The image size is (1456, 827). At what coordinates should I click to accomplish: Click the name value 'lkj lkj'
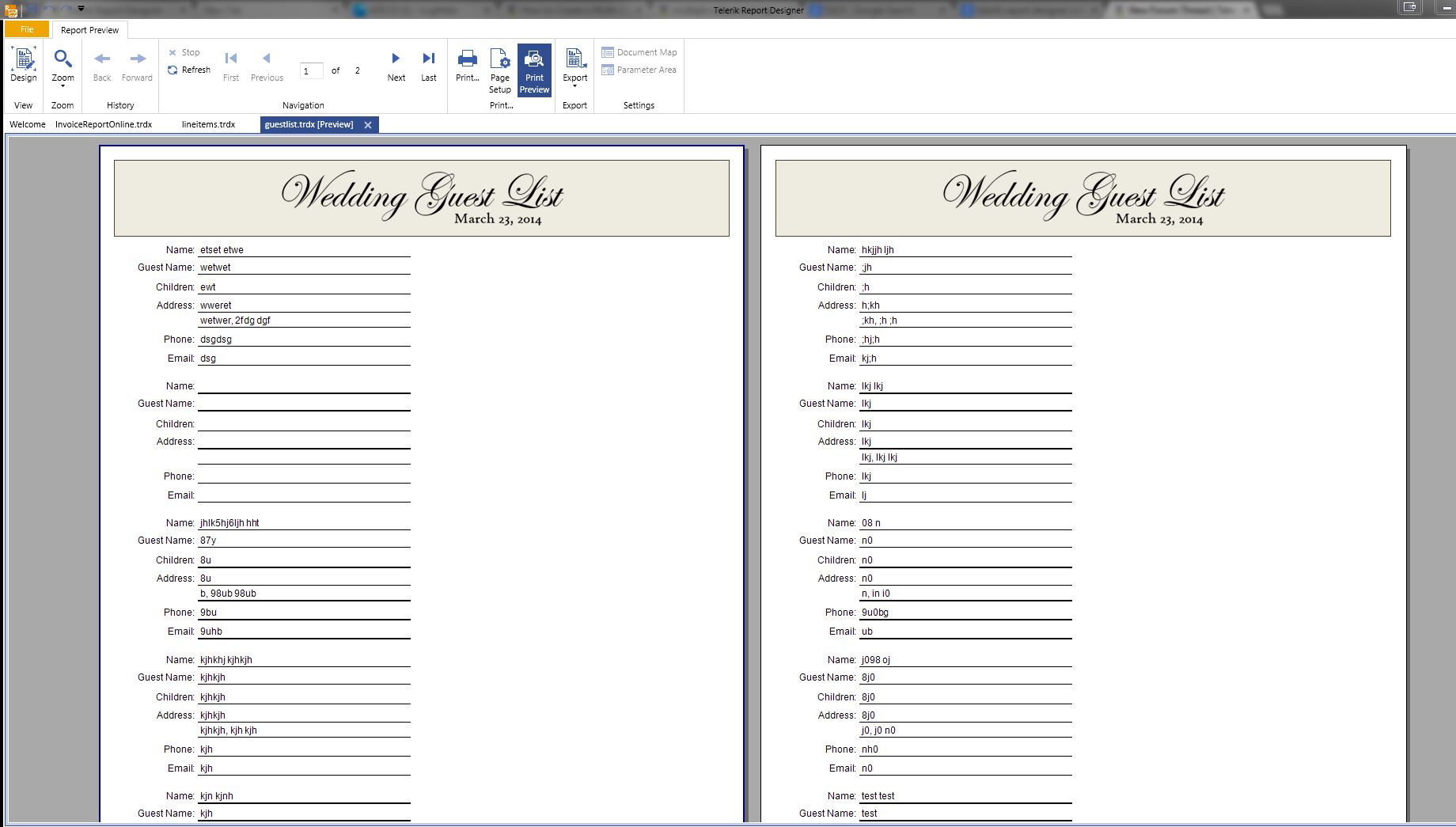coord(872,386)
